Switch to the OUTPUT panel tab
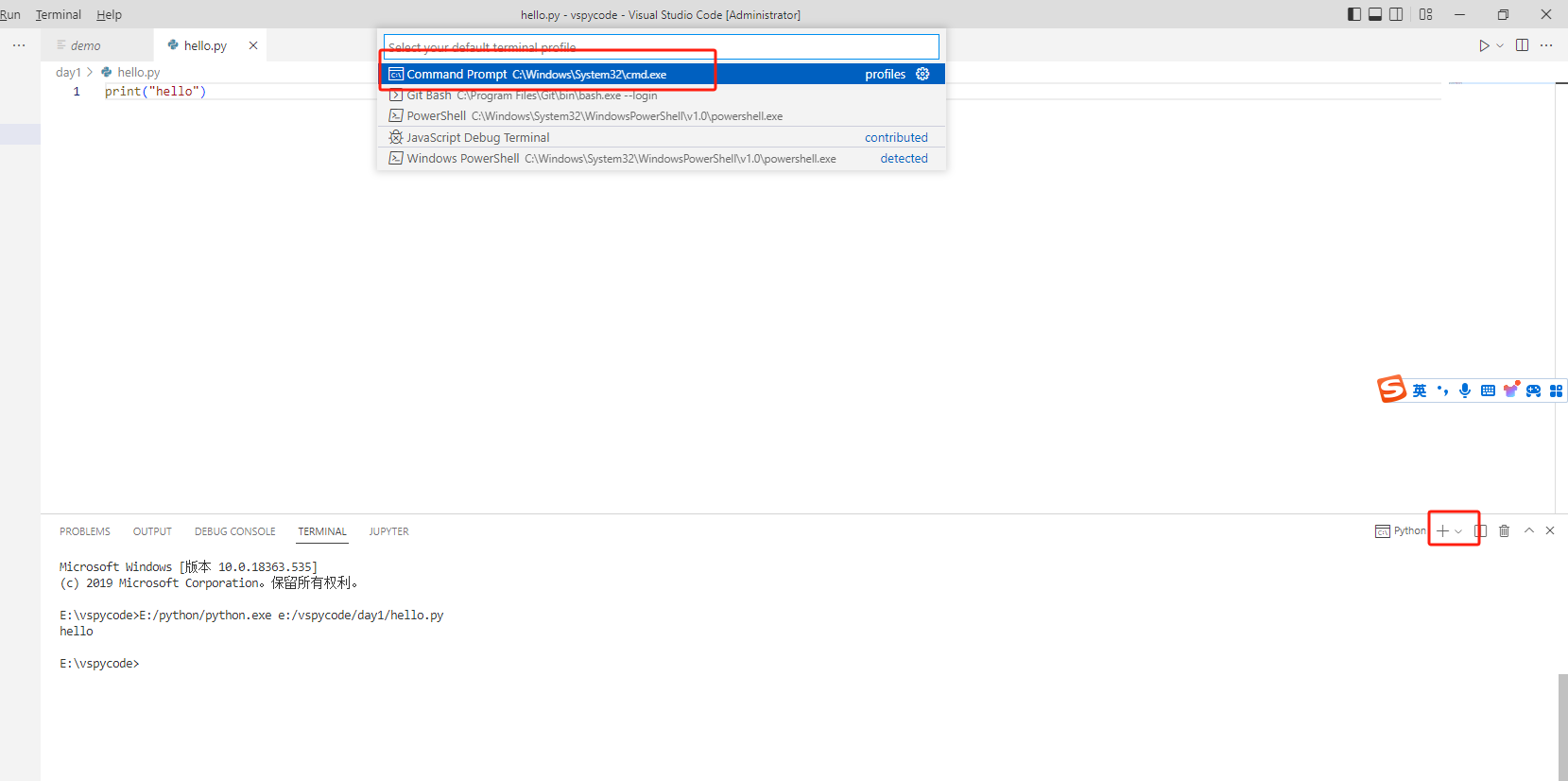Viewport: 1568px width, 781px height. [152, 531]
